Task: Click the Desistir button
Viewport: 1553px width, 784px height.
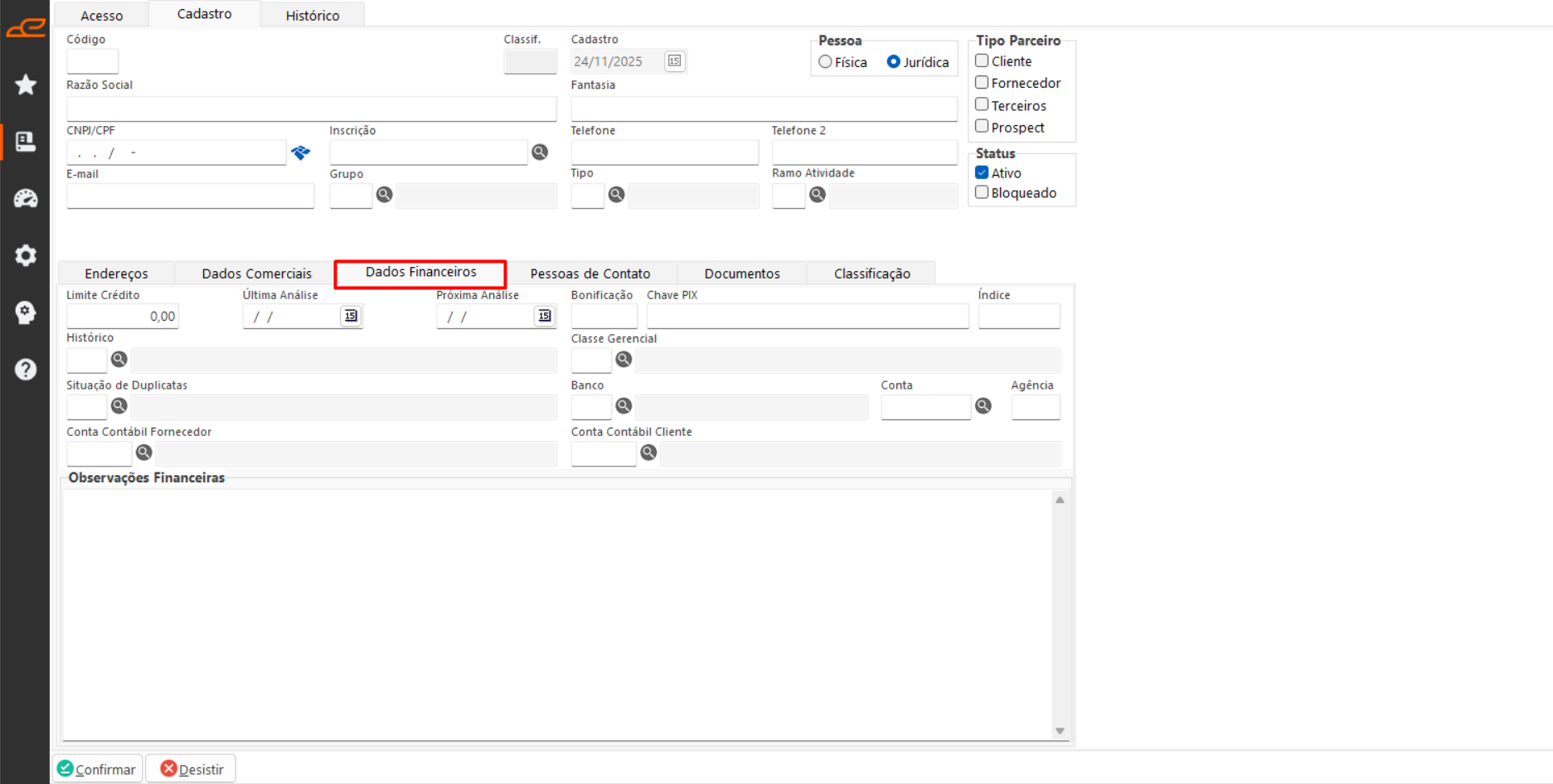Action: point(192,769)
